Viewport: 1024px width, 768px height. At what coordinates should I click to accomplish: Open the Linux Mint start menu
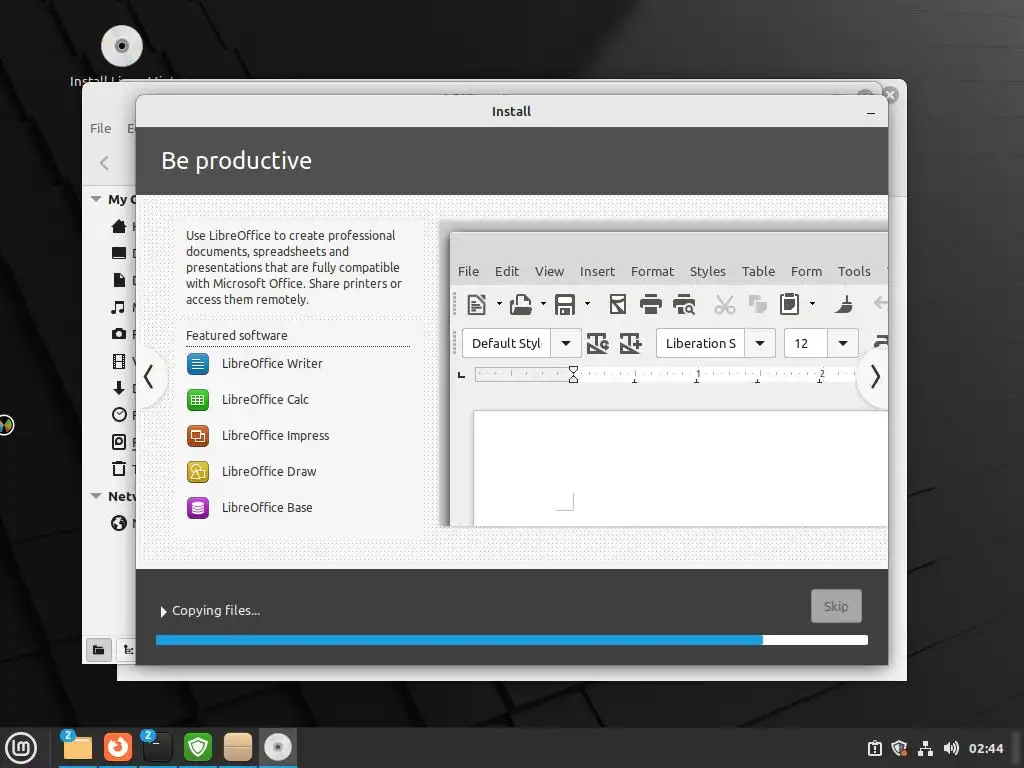[21, 748]
